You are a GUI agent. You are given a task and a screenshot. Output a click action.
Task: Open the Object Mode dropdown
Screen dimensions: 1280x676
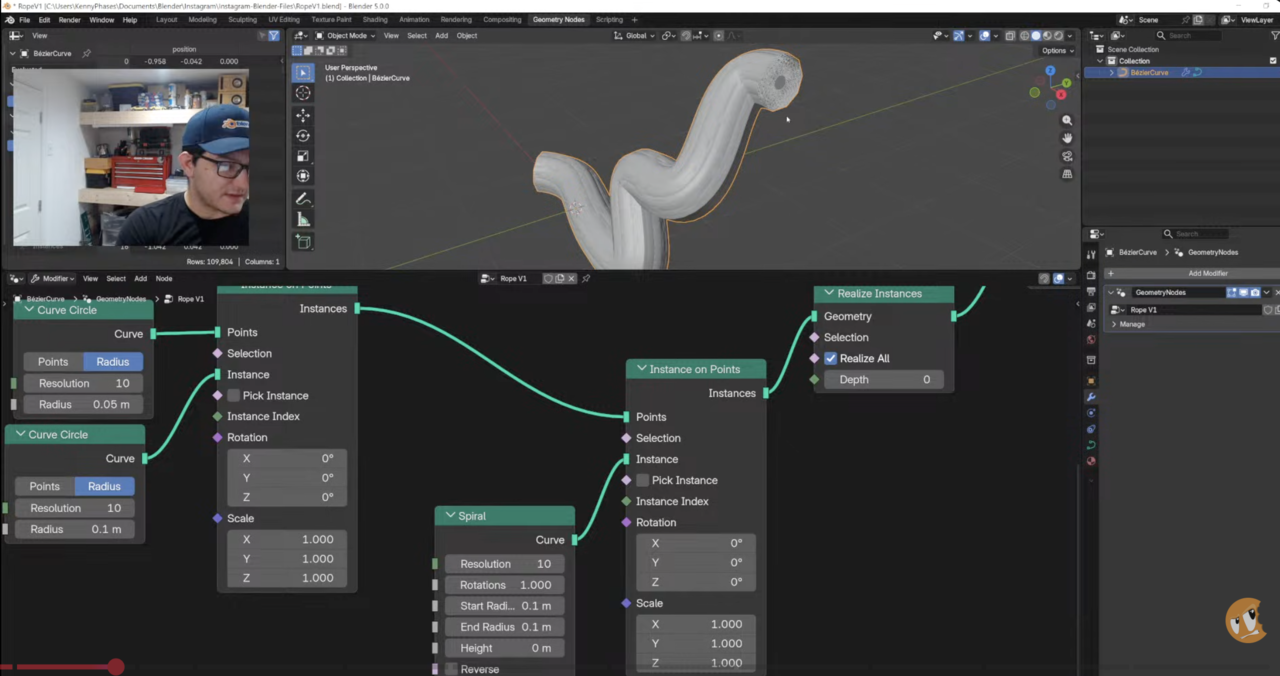[347, 35]
